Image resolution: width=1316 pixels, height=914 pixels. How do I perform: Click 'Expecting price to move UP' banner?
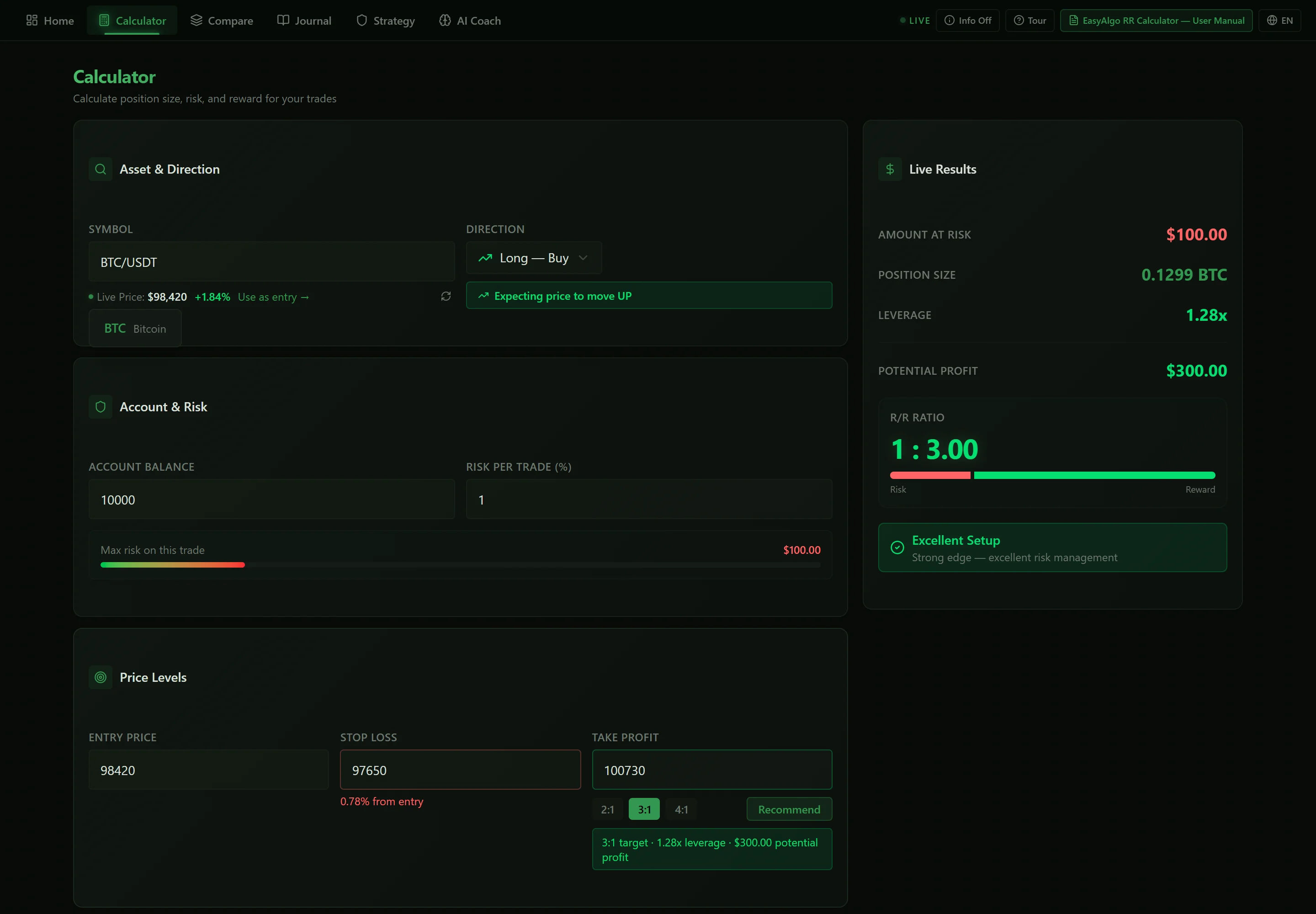pos(649,296)
